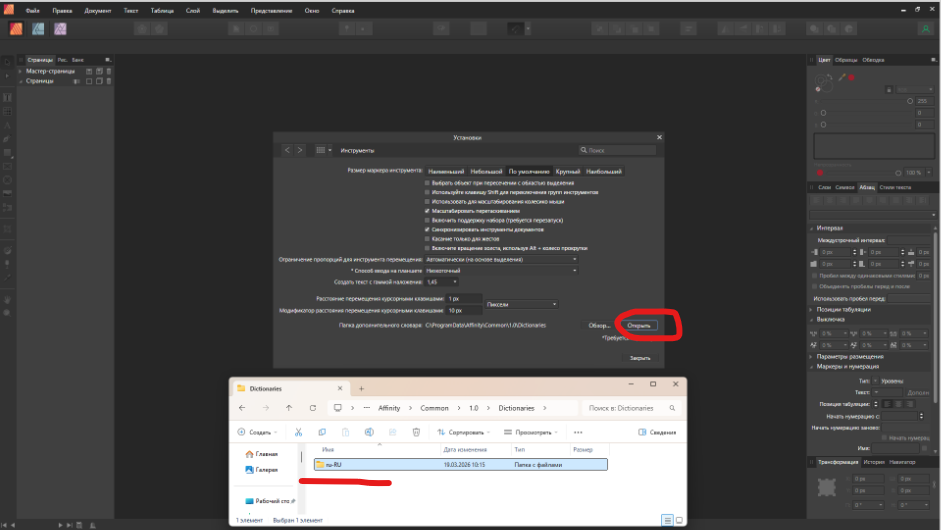
Task: Click the PC icon in Explorer address bar
Action: pos(338,408)
